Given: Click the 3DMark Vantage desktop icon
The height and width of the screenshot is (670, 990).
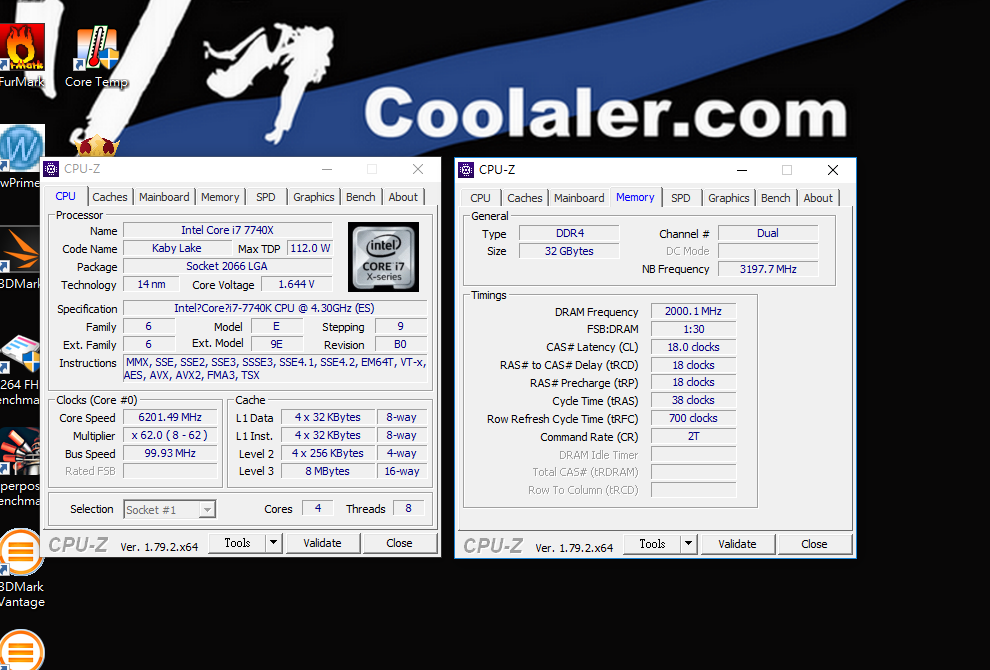Looking at the screenshot, I should click(x=22, y=568).
